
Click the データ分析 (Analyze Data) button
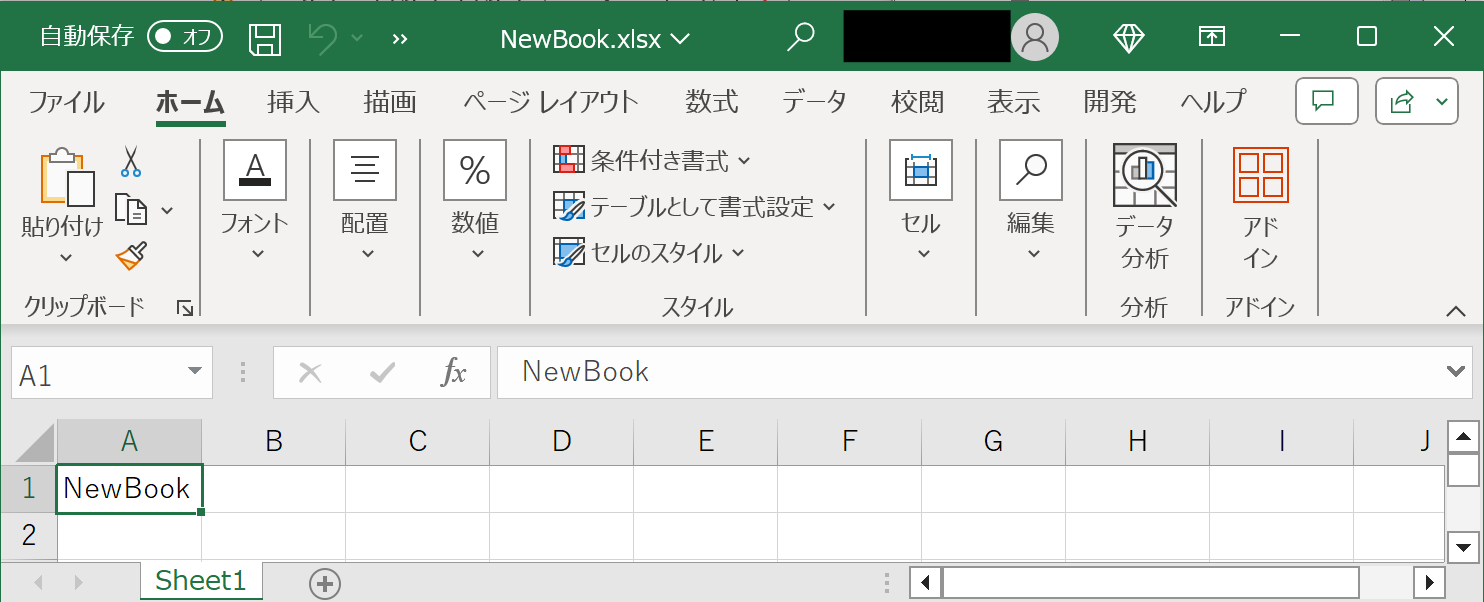point(1145,207)
